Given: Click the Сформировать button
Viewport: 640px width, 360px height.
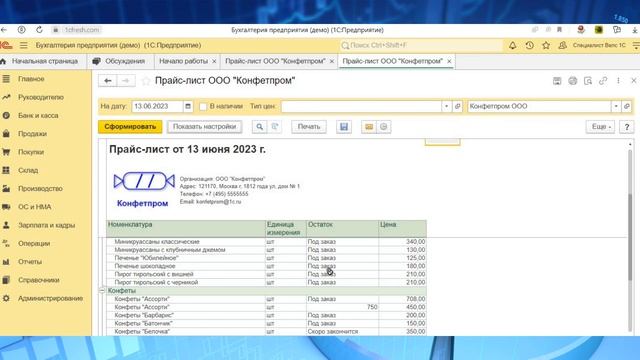Looking at the screenshot, I should pos(130,127).
